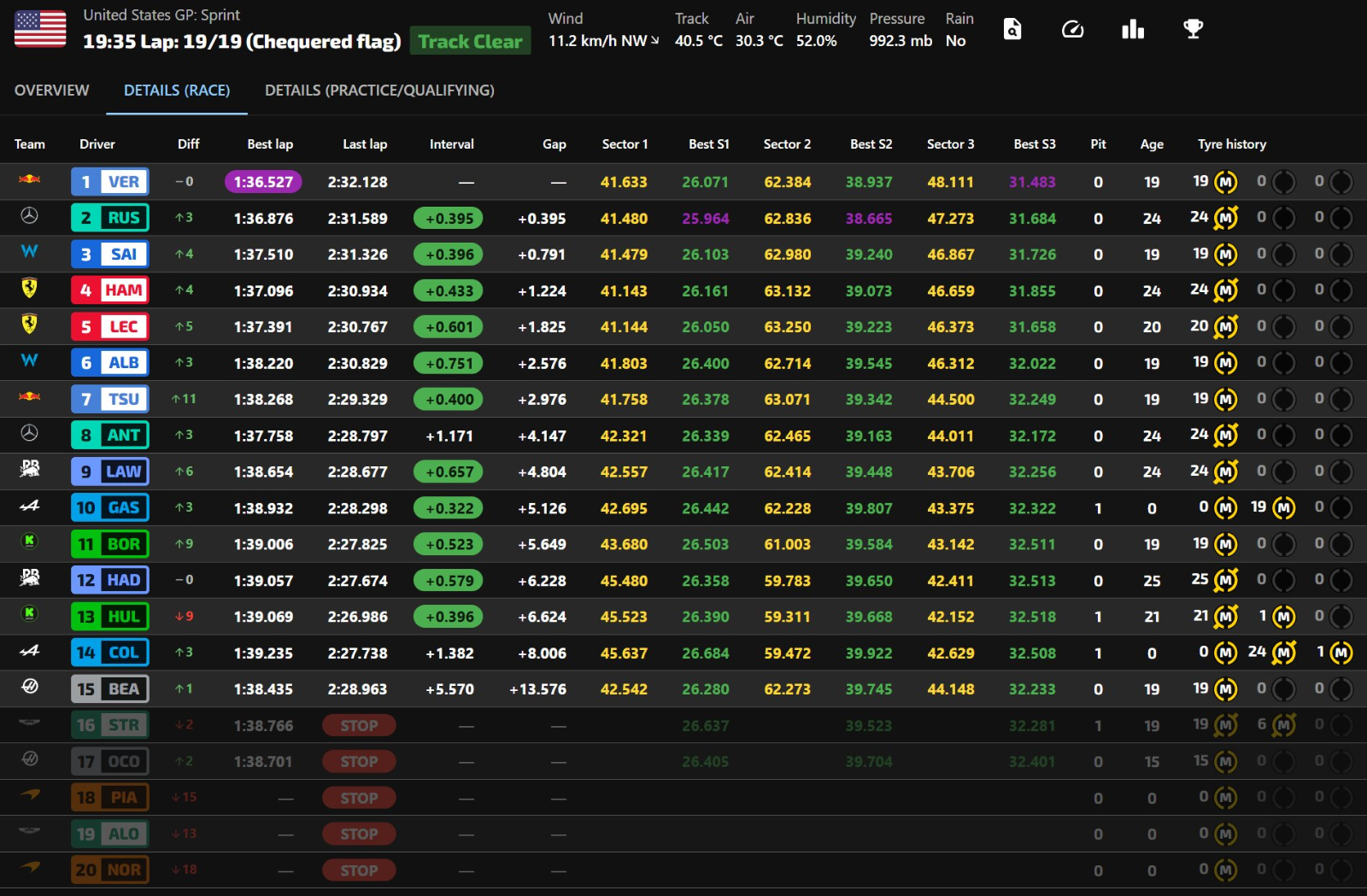
Task: Click the Track Clear status badge
Action: click(470, 41)
